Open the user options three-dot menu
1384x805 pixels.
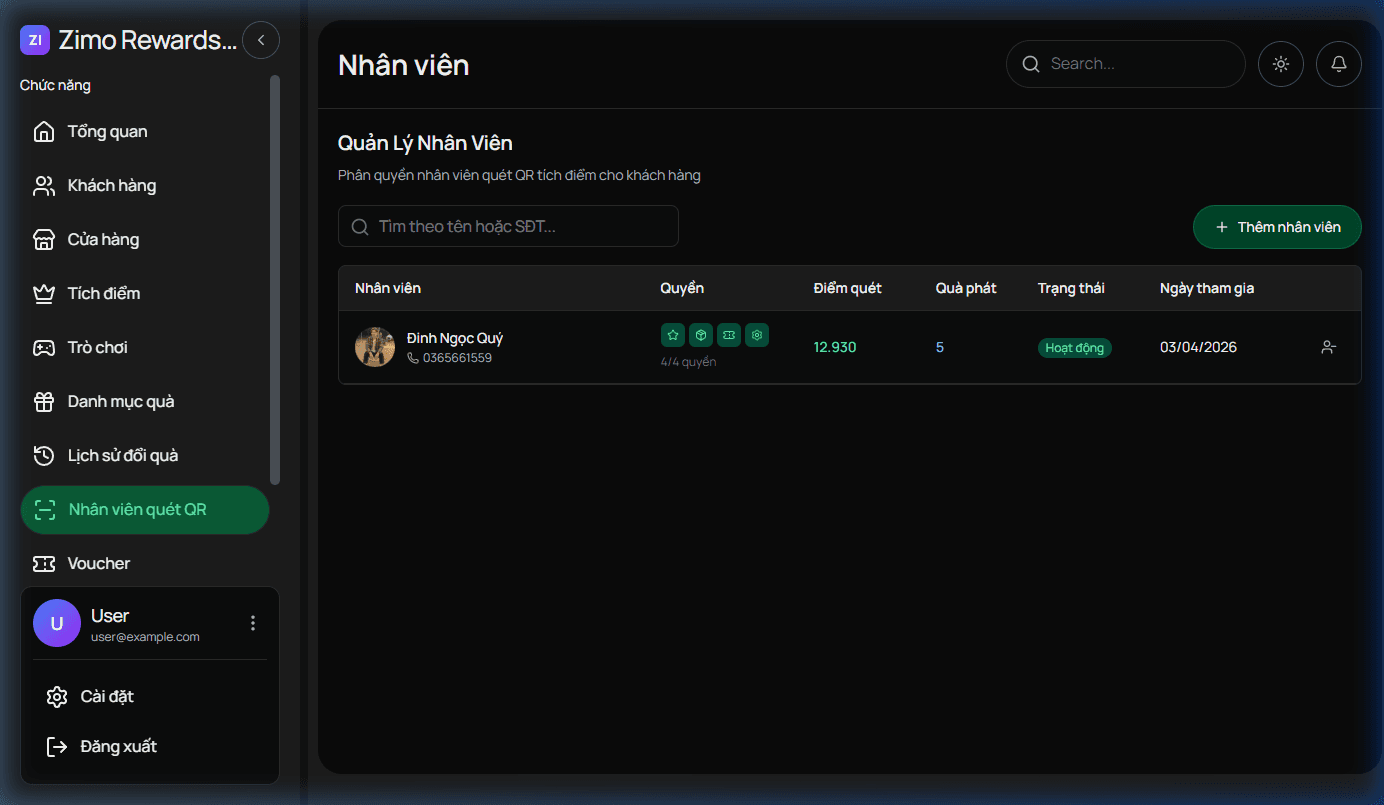pyautogui.click(x=253, y=623)
